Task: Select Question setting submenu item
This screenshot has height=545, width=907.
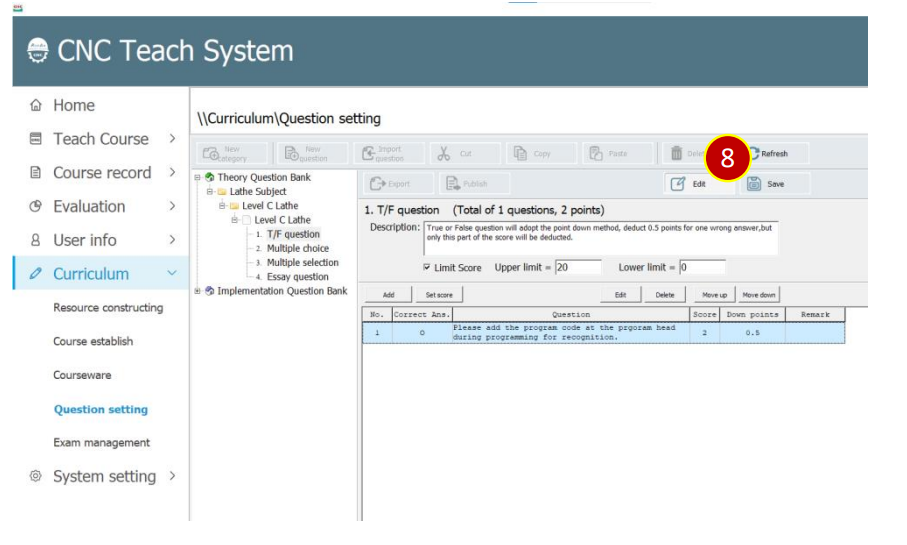Action: coord(101,409)
